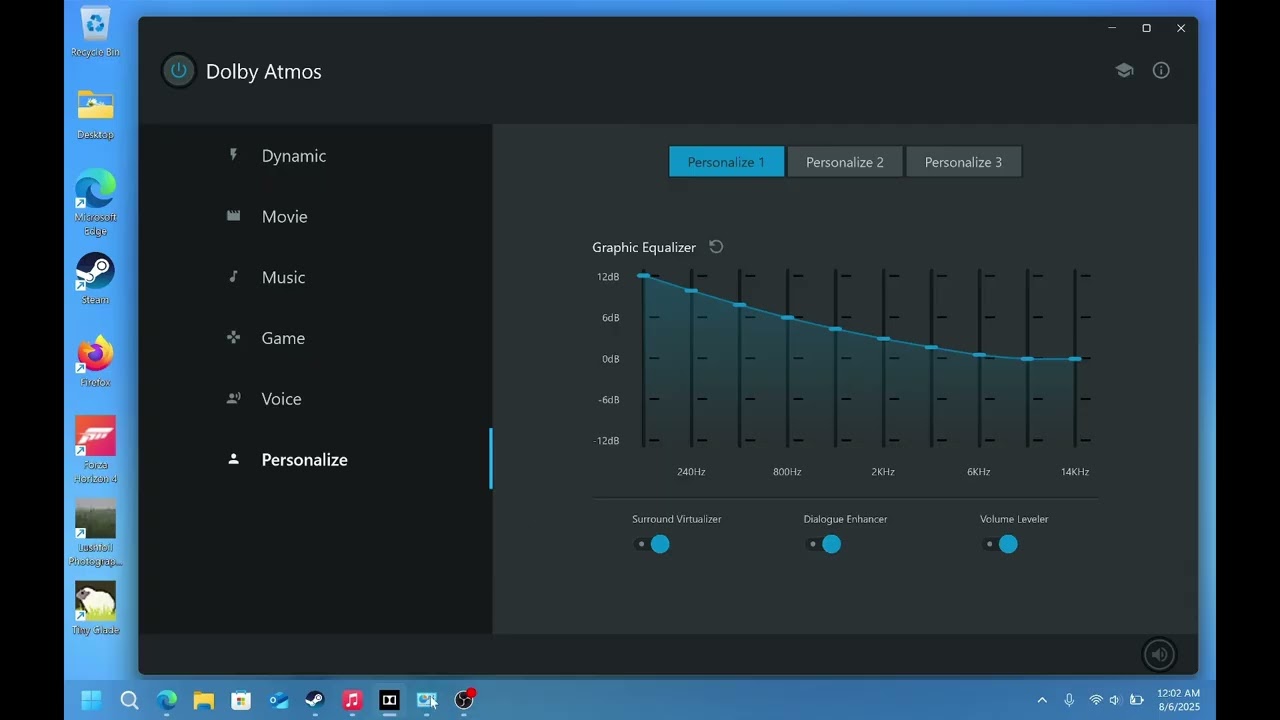Click the Personalize person icon in the sidebar
This screenshot has height=720, width=1280.
[x=234, y=459]
